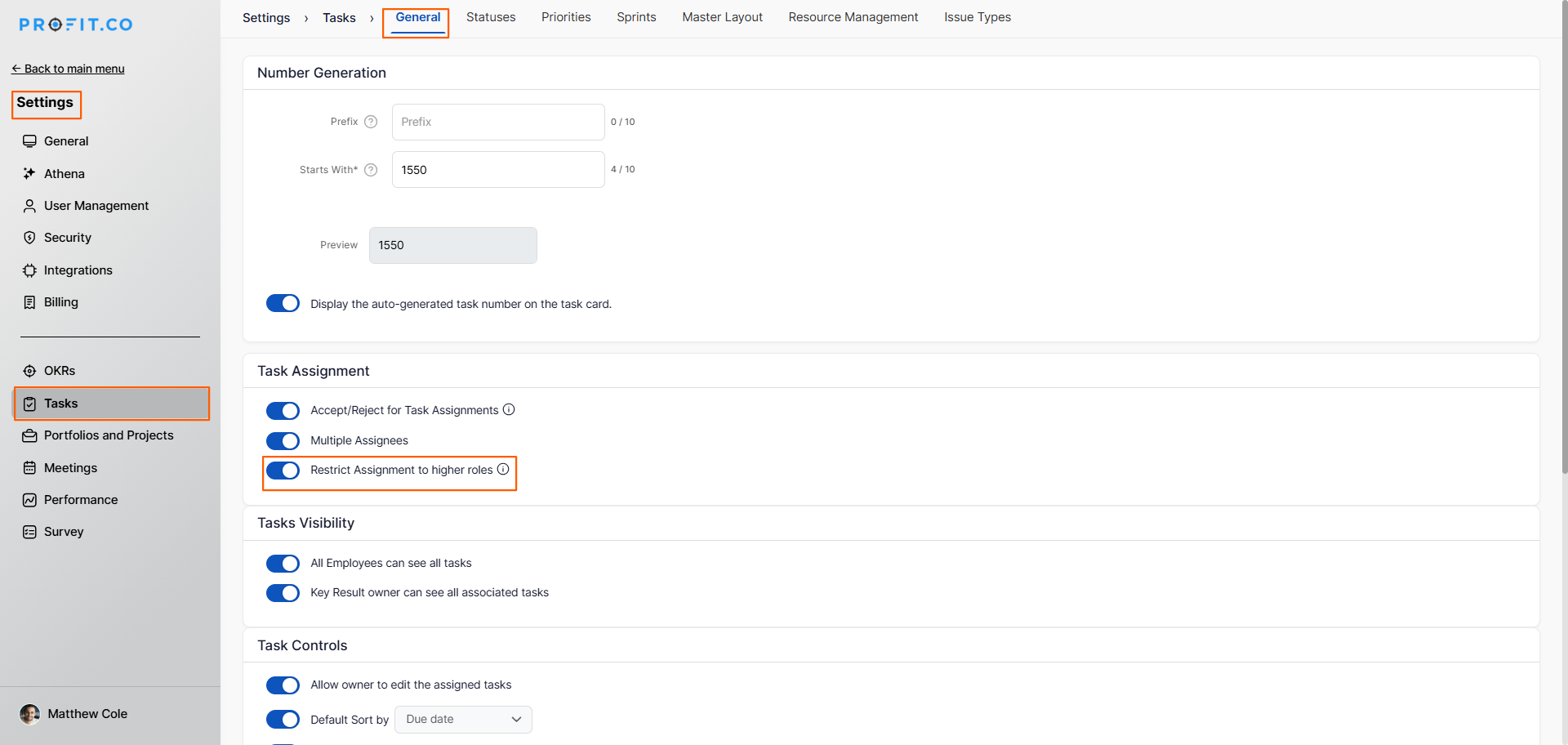Click the Back to main menu link
This screenshot has width=1568, height=745.
click(x=69, y=69)
